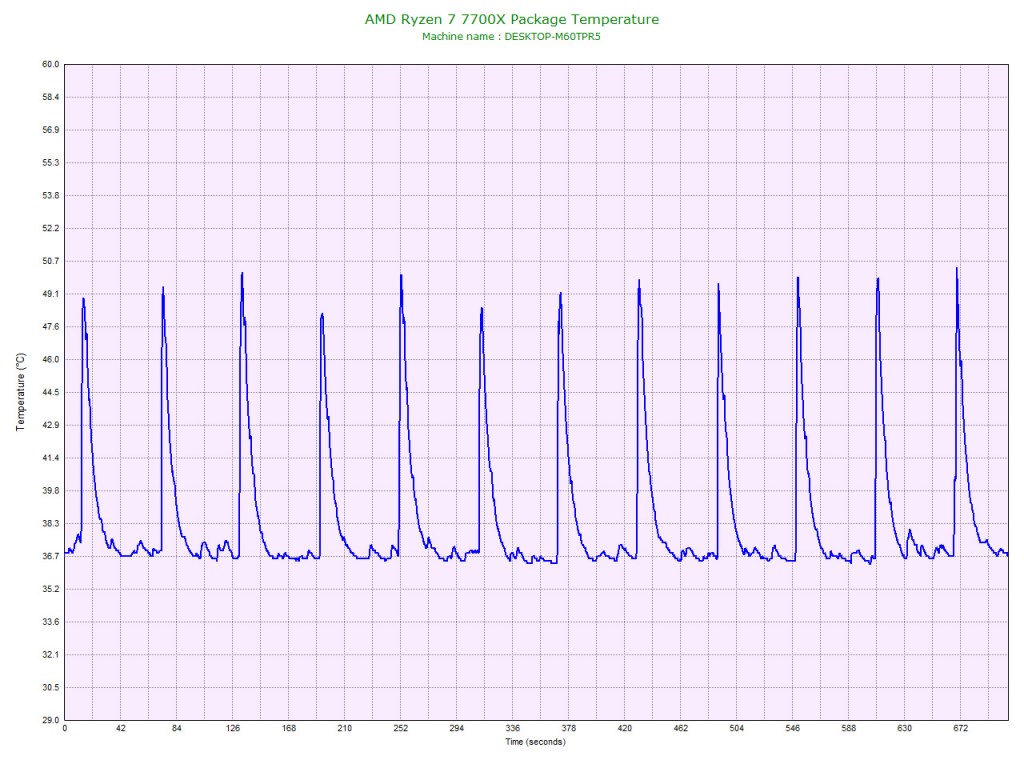Select the 336 time axis tick label
Viewport: 1024px width, 768px height.
[x=513, y=729]
